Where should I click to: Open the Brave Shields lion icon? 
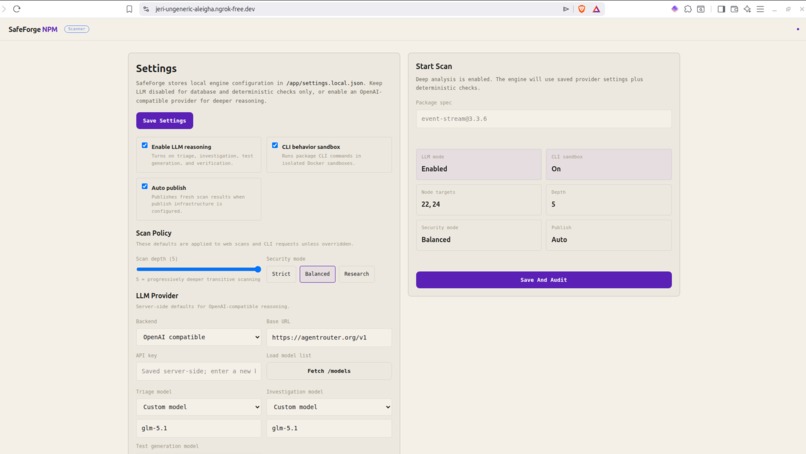(581, 9)
